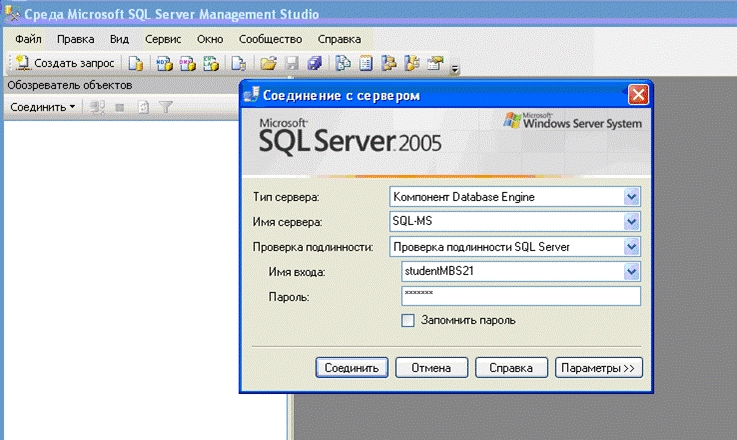Image resolution: width=737 pixels, height=440 pixels.
Task: Expand the Имя сервера dropdown arrow
Action: click(x=631, y=221)
